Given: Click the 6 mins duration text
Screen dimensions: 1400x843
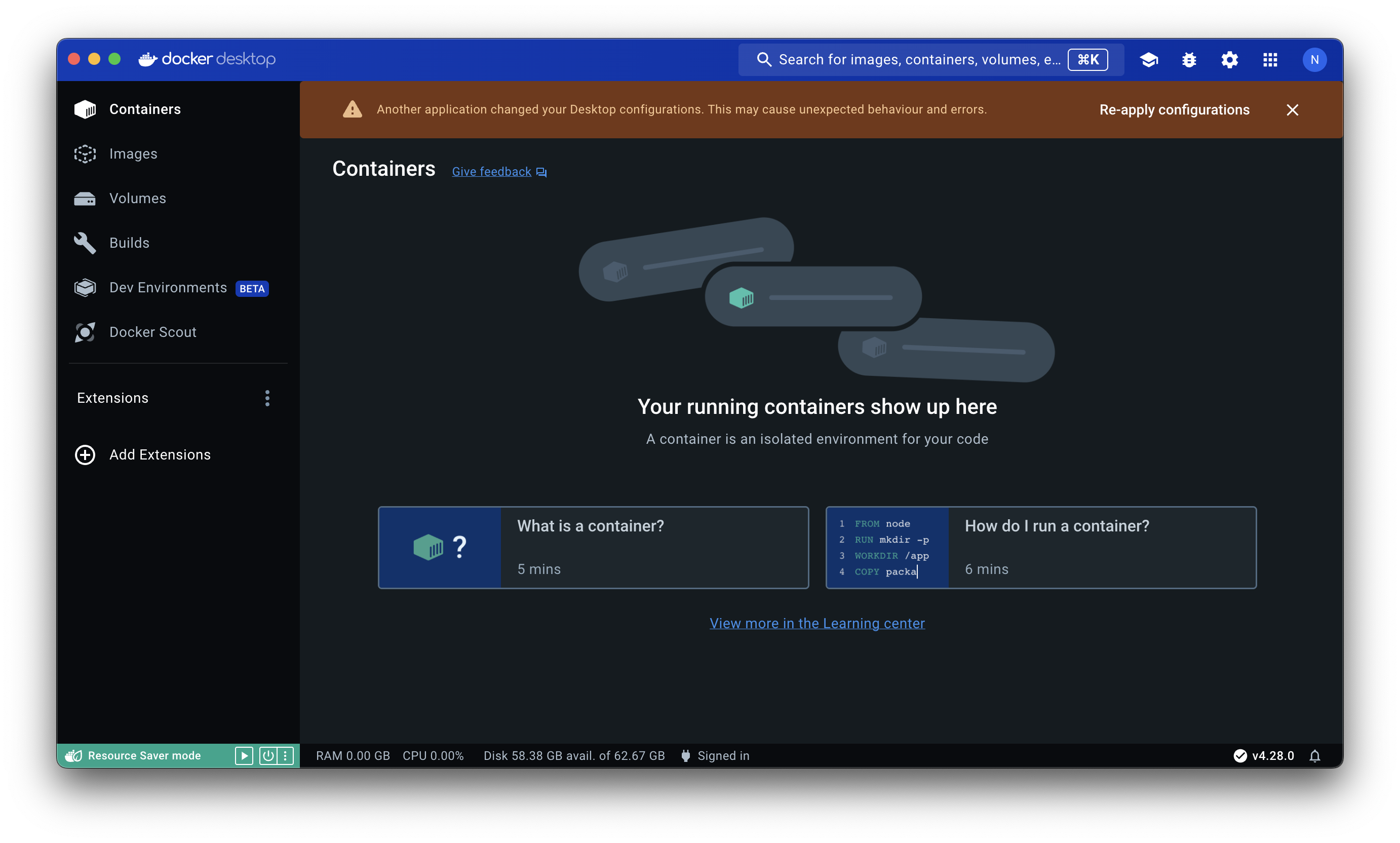Looking at the screenshot, I should click(986, 569).
